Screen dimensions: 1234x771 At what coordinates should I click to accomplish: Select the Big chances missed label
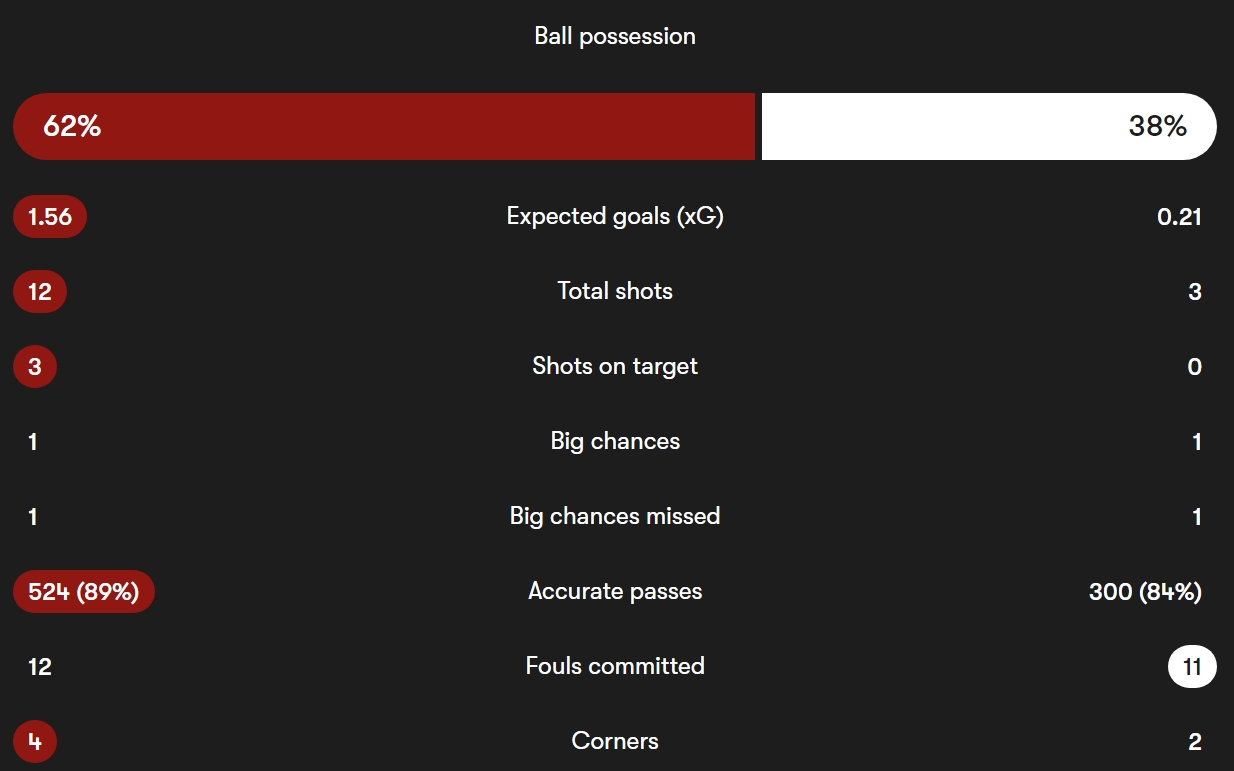[615, 516]
